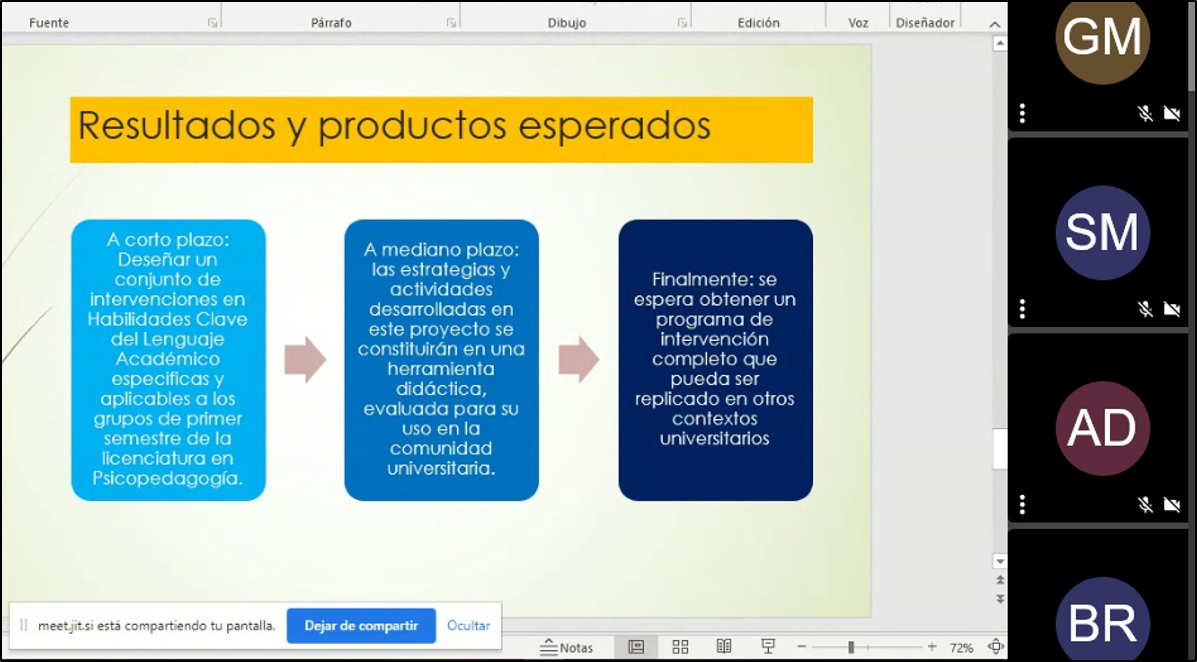
Task: Open the Notas pane from status bar
Action: 566,647
